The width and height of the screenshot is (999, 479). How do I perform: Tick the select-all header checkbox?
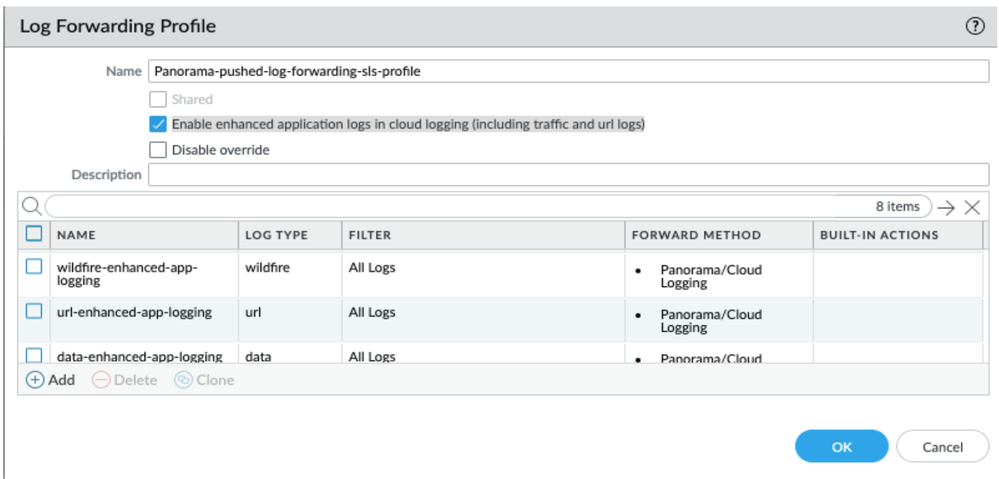click(34, 234)
